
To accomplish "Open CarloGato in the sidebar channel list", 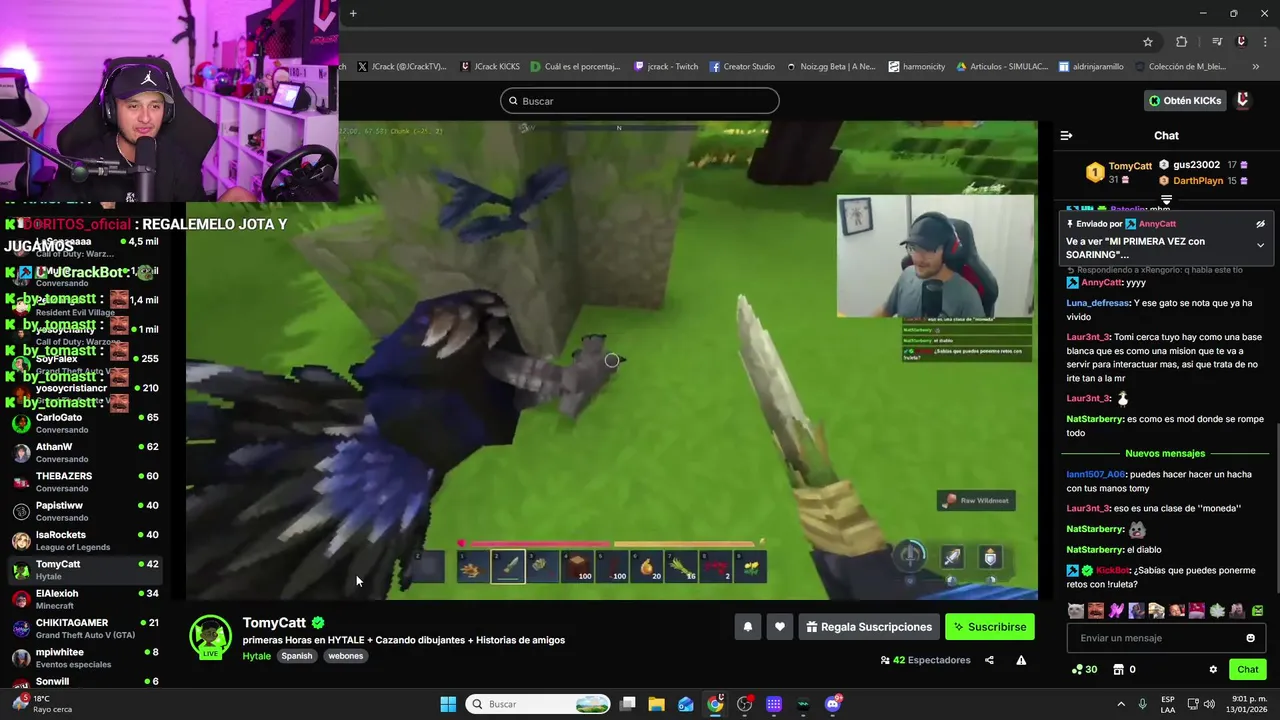I will click(x=85, y=423).
